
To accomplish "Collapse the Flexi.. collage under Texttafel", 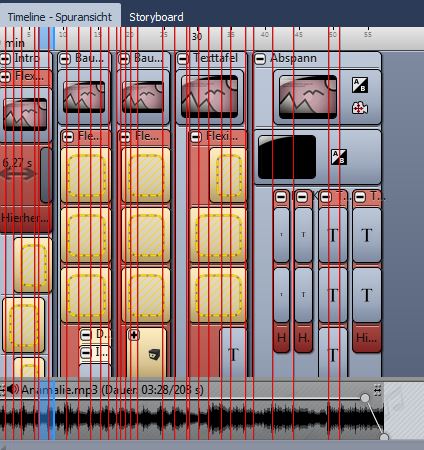I will coord(196,137).
